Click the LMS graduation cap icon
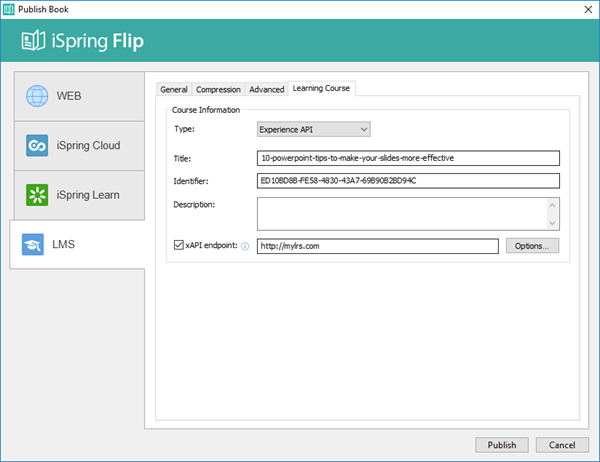 [x=33, y=244]
